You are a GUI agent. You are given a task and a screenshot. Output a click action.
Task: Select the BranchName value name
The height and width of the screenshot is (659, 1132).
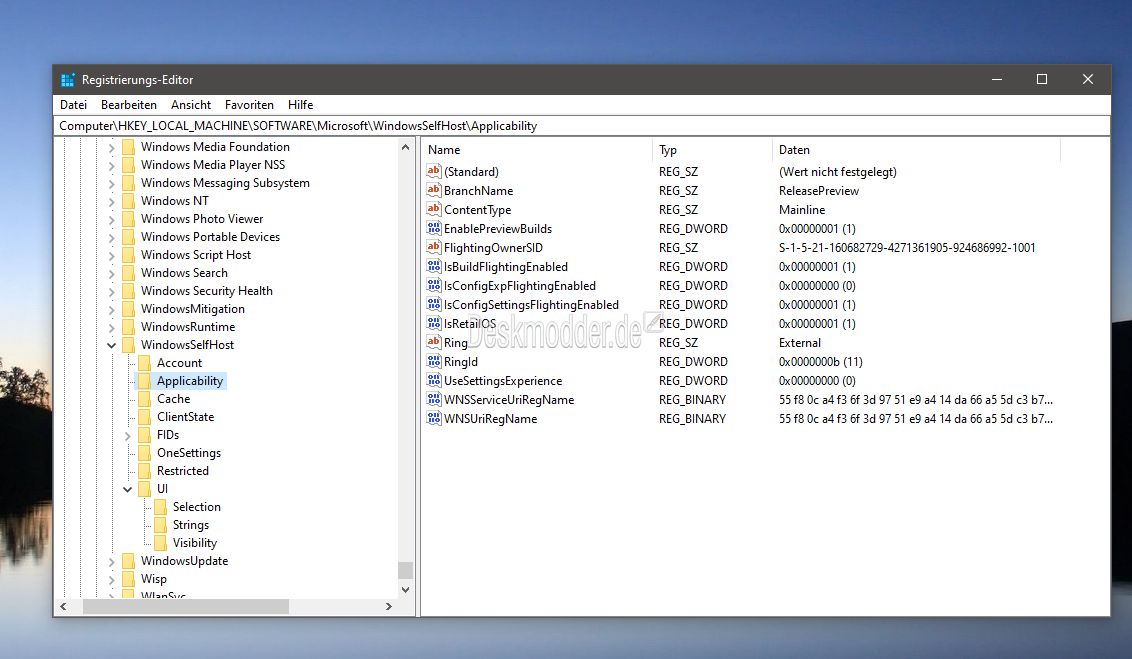point(478,191)
